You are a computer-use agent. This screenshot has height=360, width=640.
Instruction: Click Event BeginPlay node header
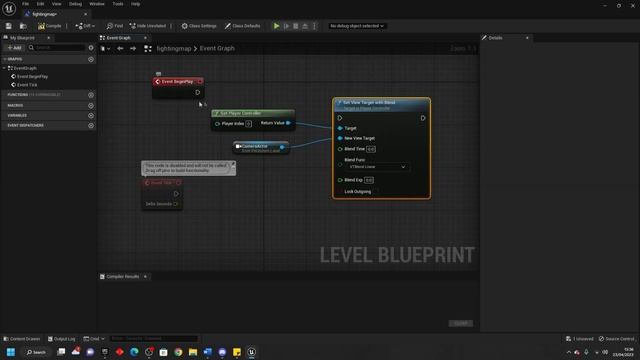(178, 82)
